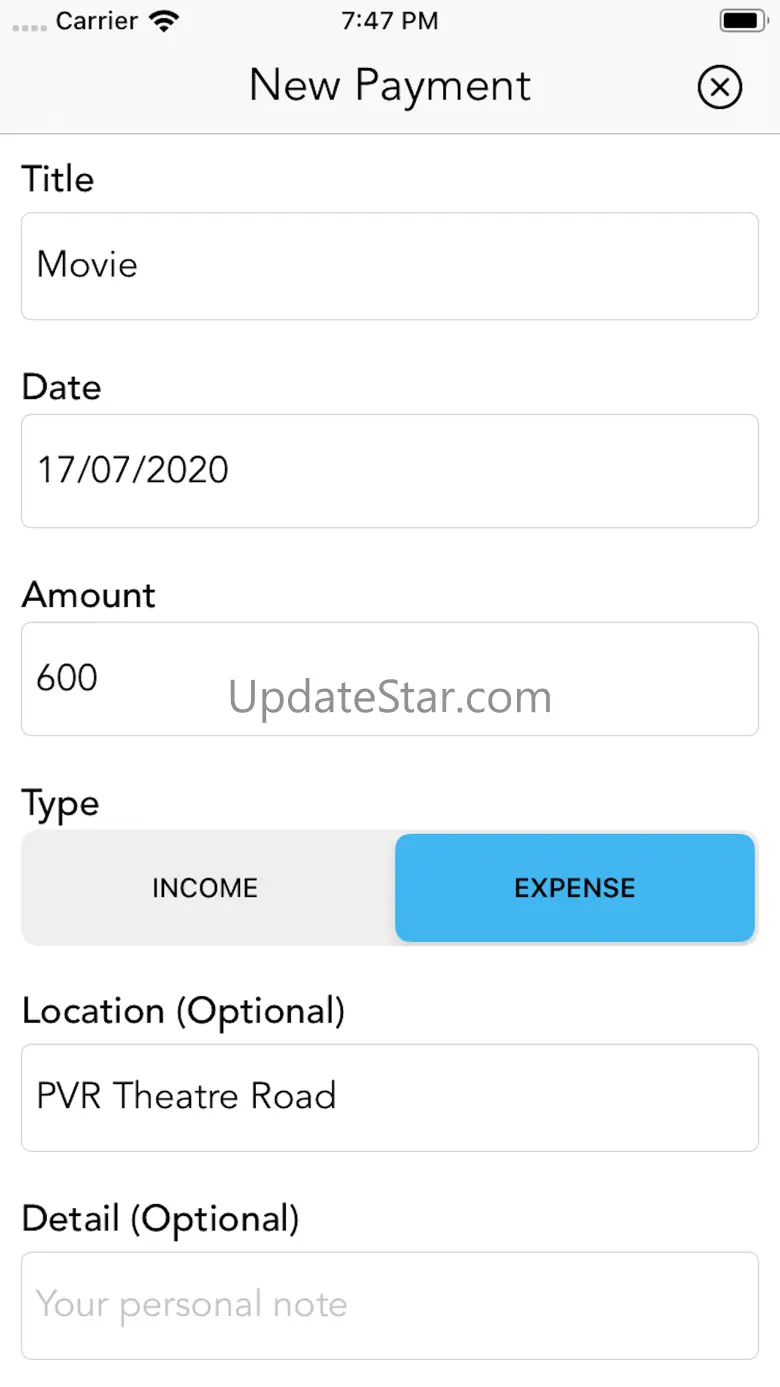Screen dimensions: 780x1387
Task: Tap the New Payment header title
Action: tap(390, 86)
